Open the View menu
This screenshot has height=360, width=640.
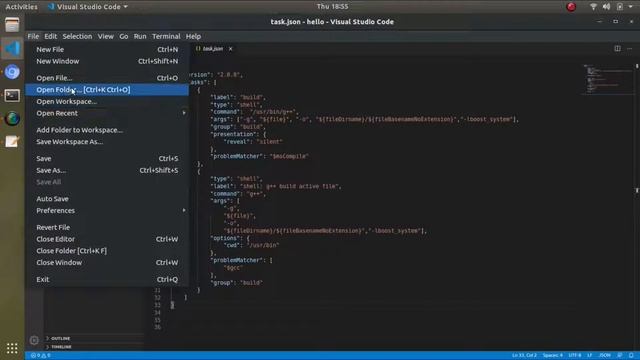pos(105,36)
